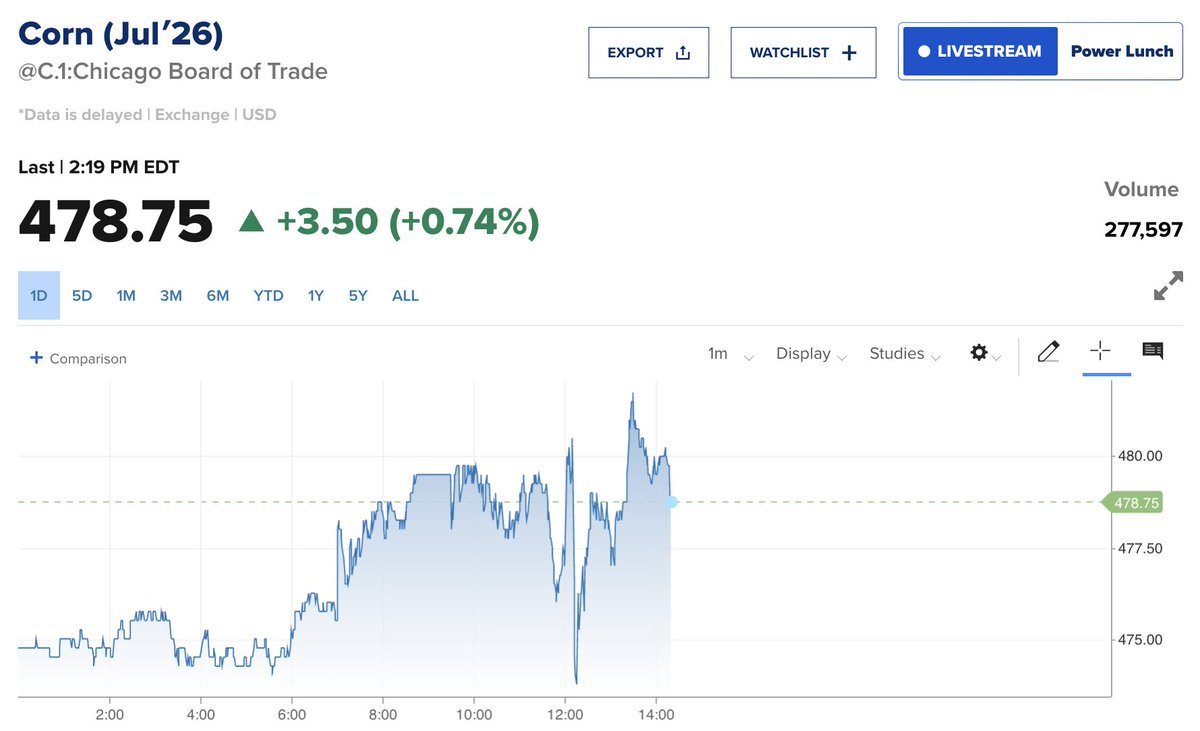1200x731 pixels.
Task: Switch to the 5D time range
Action: point(82,296)
